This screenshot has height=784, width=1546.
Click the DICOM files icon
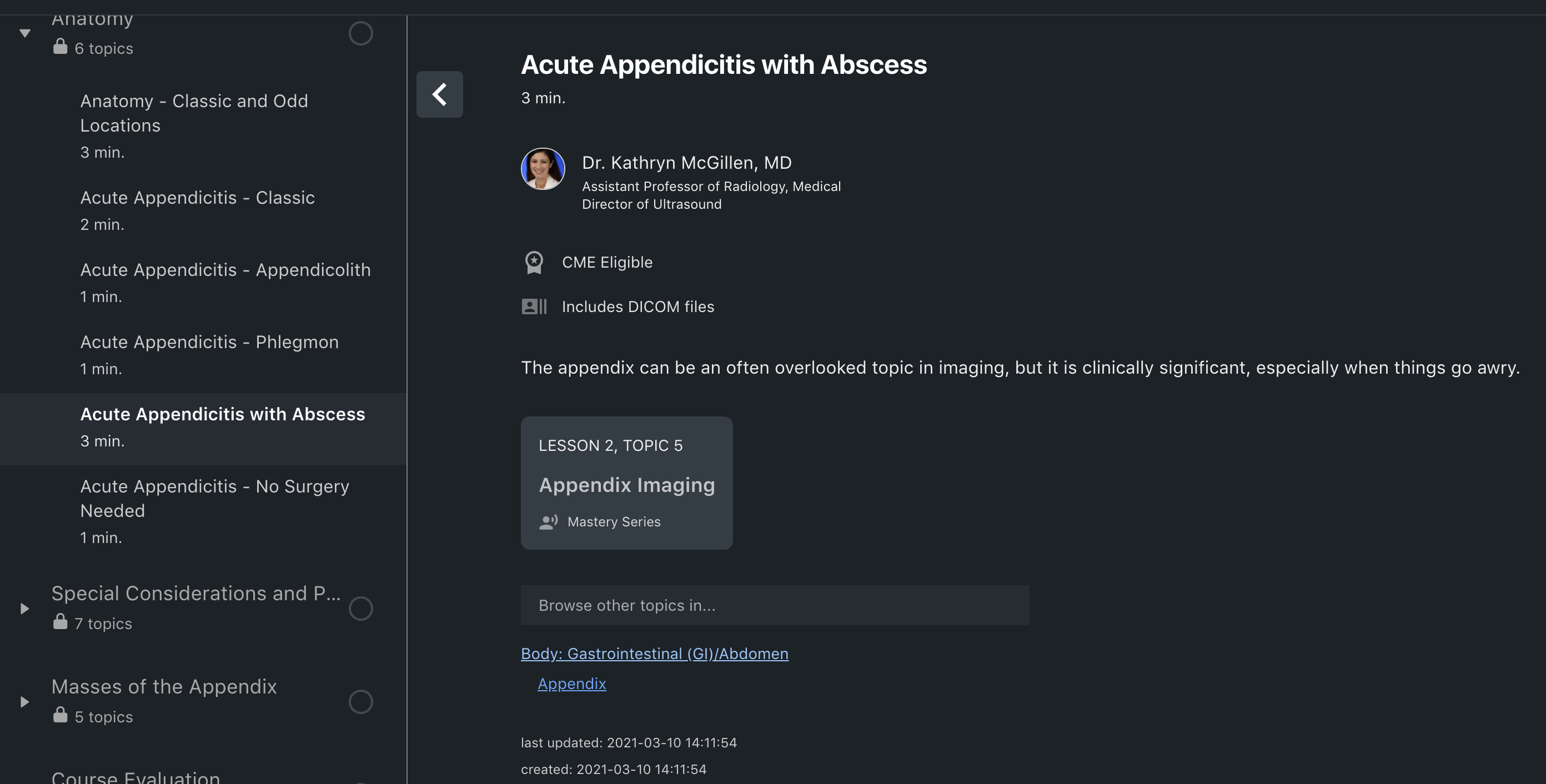click(534, 306)
